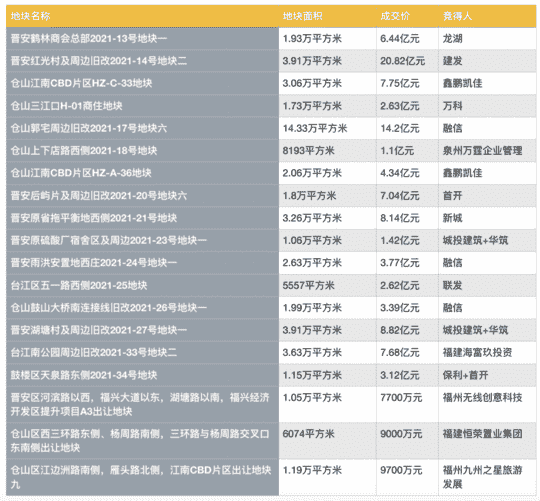Select the 3.39亿元 price cell
Viewport: 540px width, 501px height.
click(x=407, y=308)
